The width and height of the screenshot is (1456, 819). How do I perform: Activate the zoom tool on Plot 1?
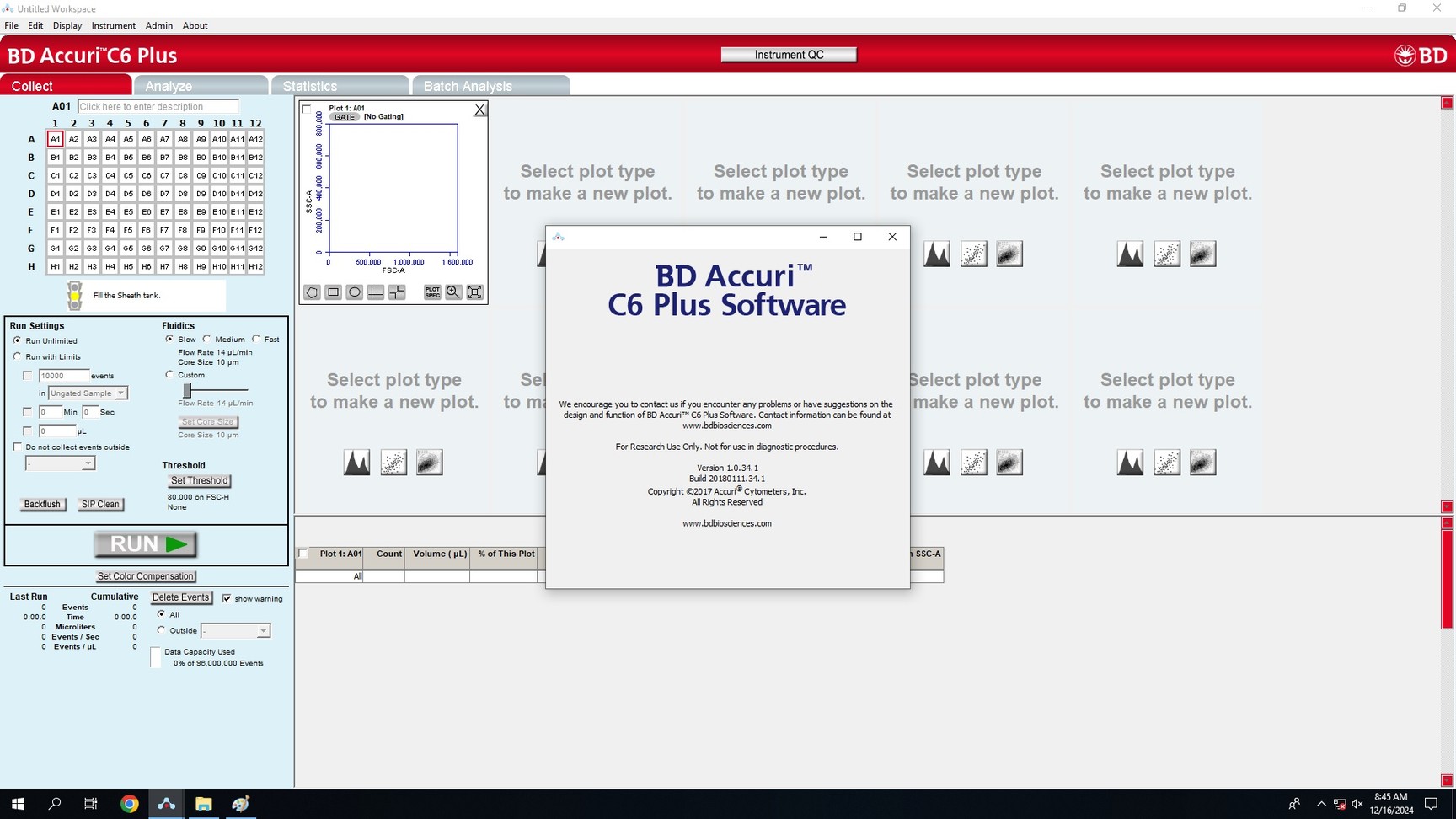452,292
